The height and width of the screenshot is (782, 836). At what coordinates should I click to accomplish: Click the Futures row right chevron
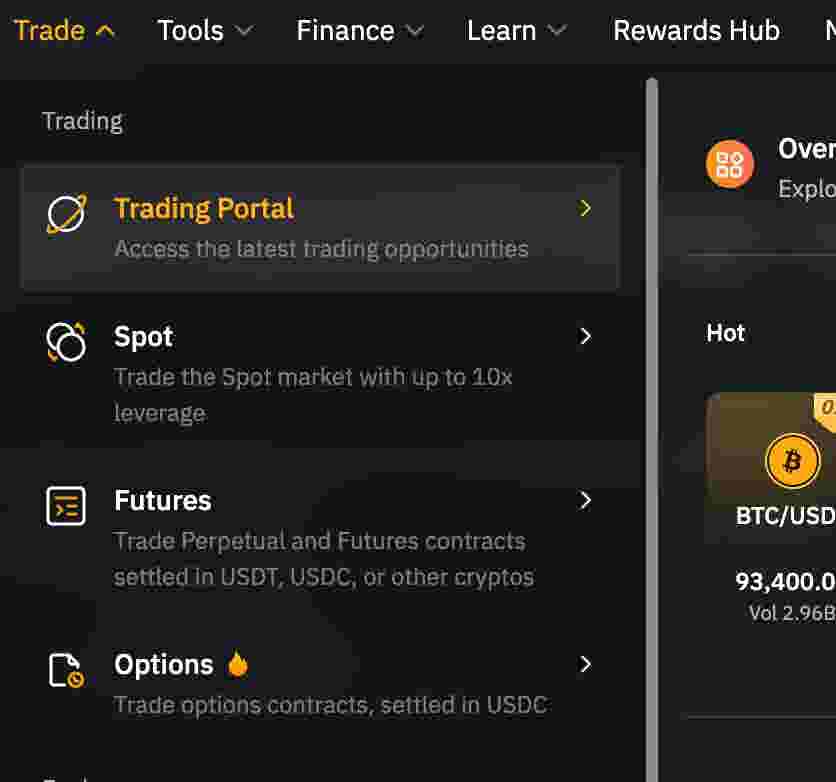[x=586, y=500]
